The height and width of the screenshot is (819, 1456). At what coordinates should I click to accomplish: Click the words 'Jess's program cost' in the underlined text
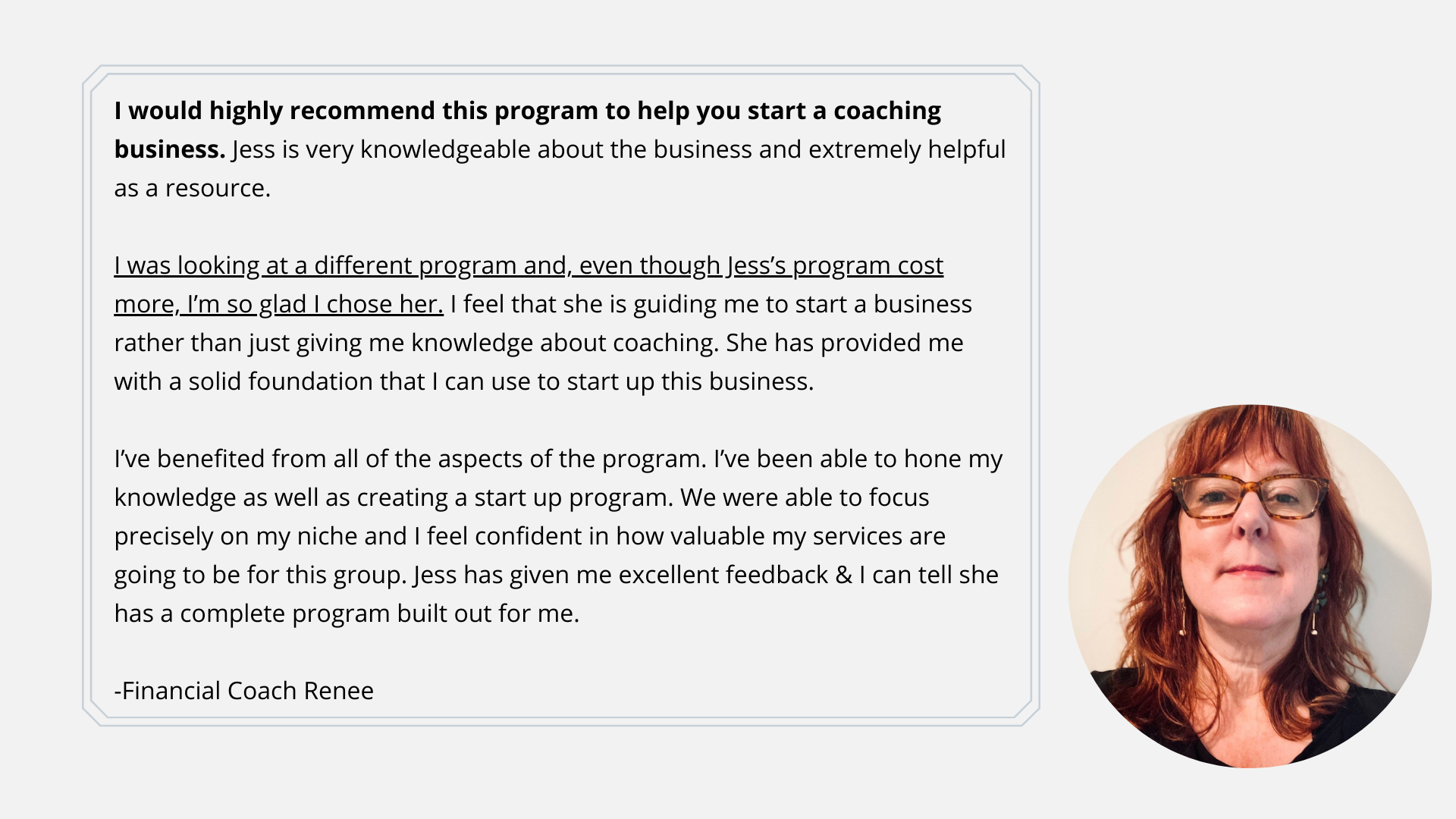(x=835, y=265)
